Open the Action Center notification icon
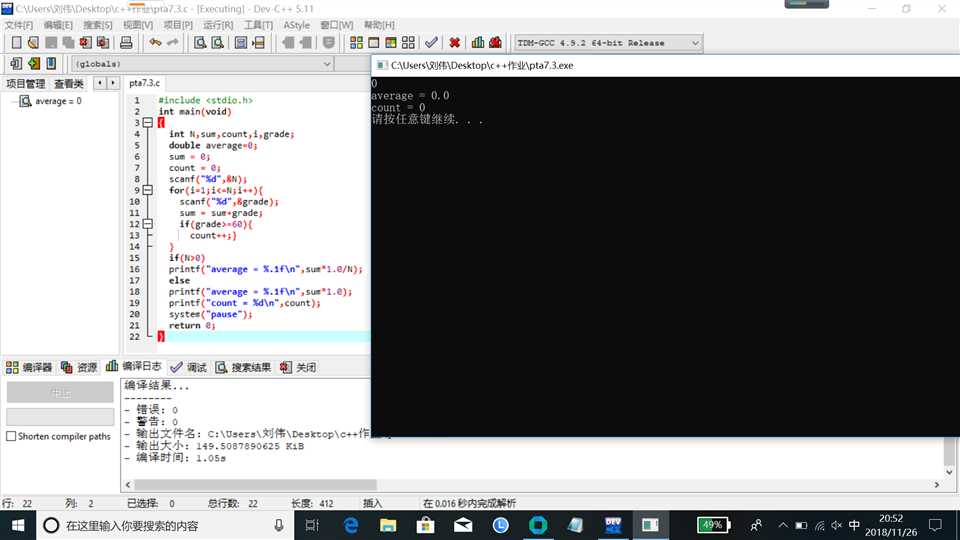This screenshot has height=540, width=960. (935, 525)
